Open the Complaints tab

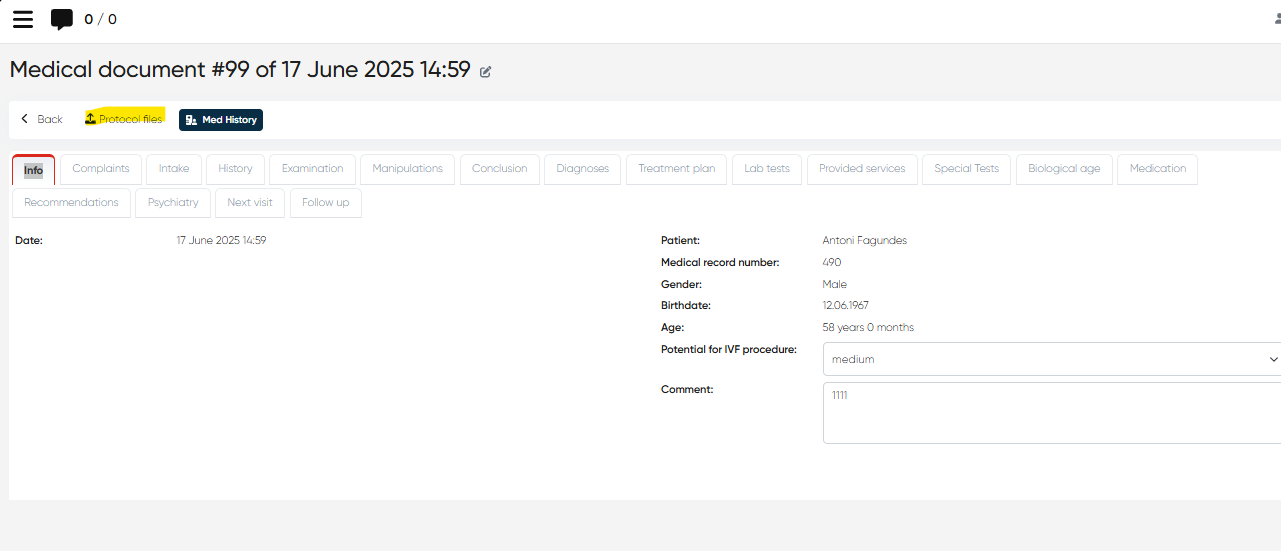[x=101, y=169]
